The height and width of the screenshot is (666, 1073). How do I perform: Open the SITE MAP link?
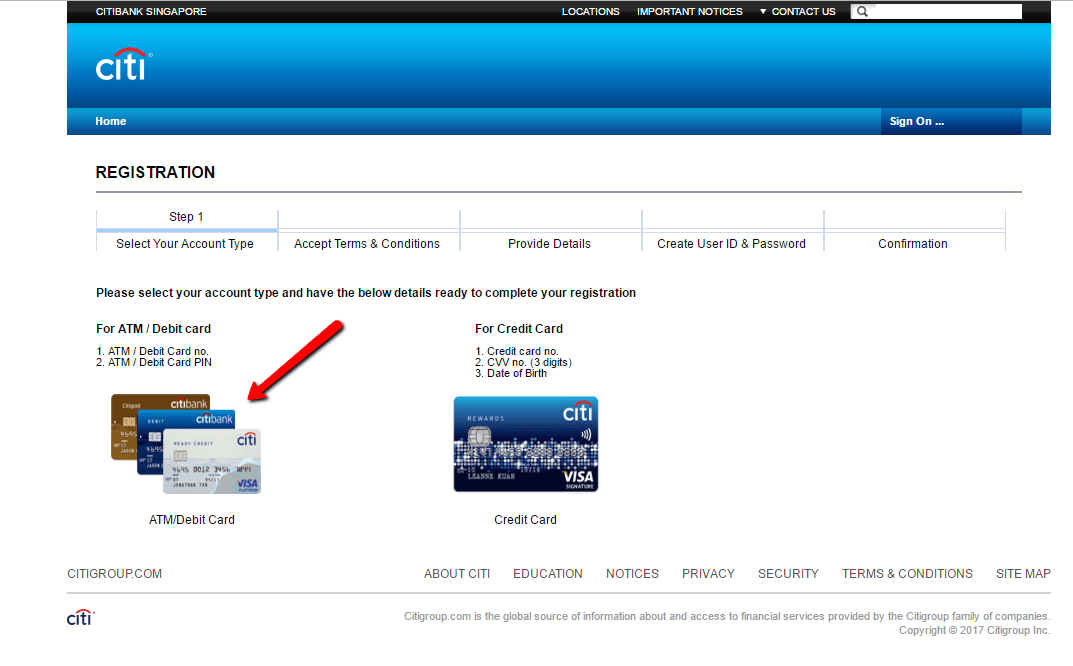point(1022,573)
